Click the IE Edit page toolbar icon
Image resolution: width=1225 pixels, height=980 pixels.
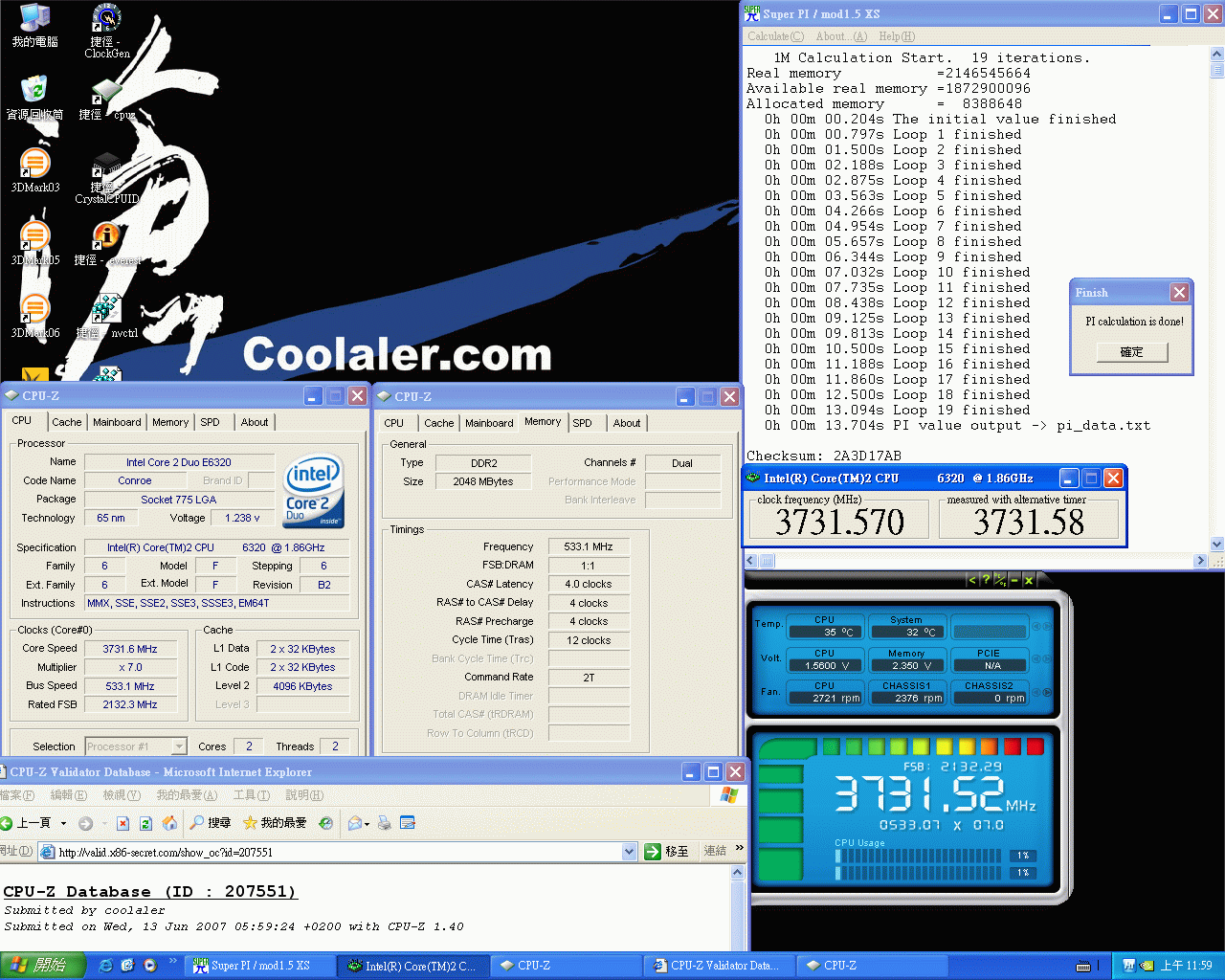(408, 823)
